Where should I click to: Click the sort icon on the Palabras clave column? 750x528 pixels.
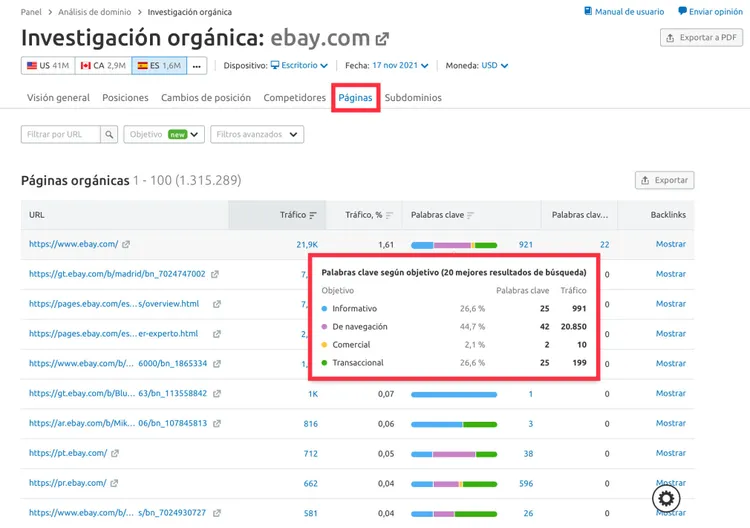pyautogui.click(x=471, y=215)
